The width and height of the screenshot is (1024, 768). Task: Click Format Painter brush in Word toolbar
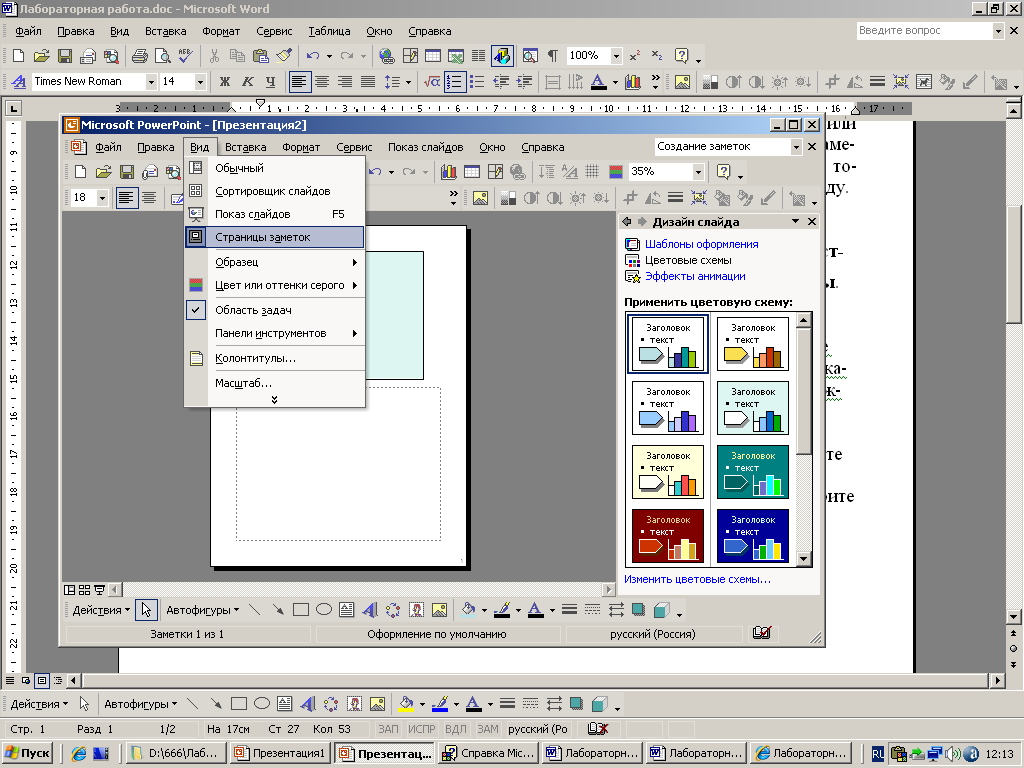pyautogui.click(x=284, y=56)
